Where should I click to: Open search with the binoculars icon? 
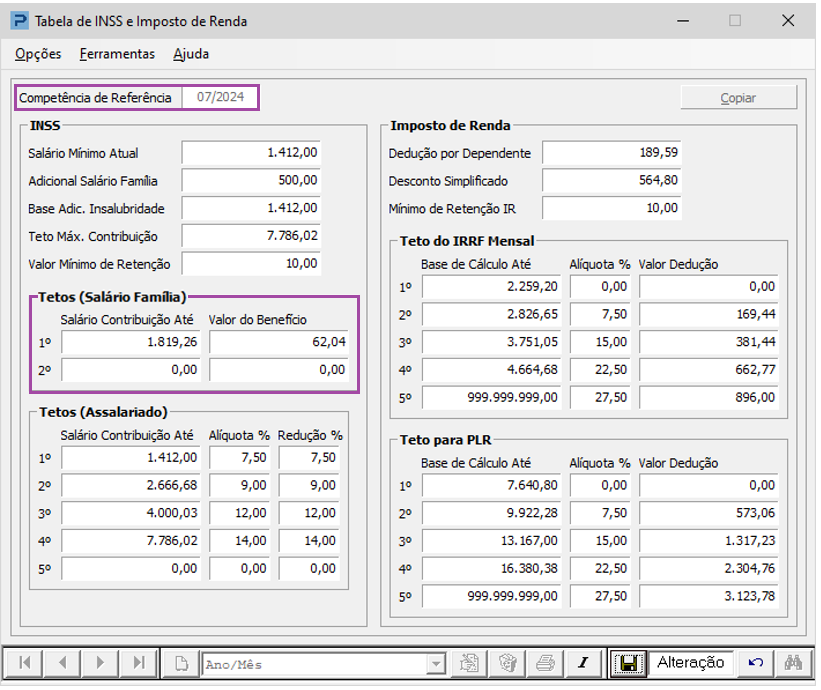coord(793,663)
